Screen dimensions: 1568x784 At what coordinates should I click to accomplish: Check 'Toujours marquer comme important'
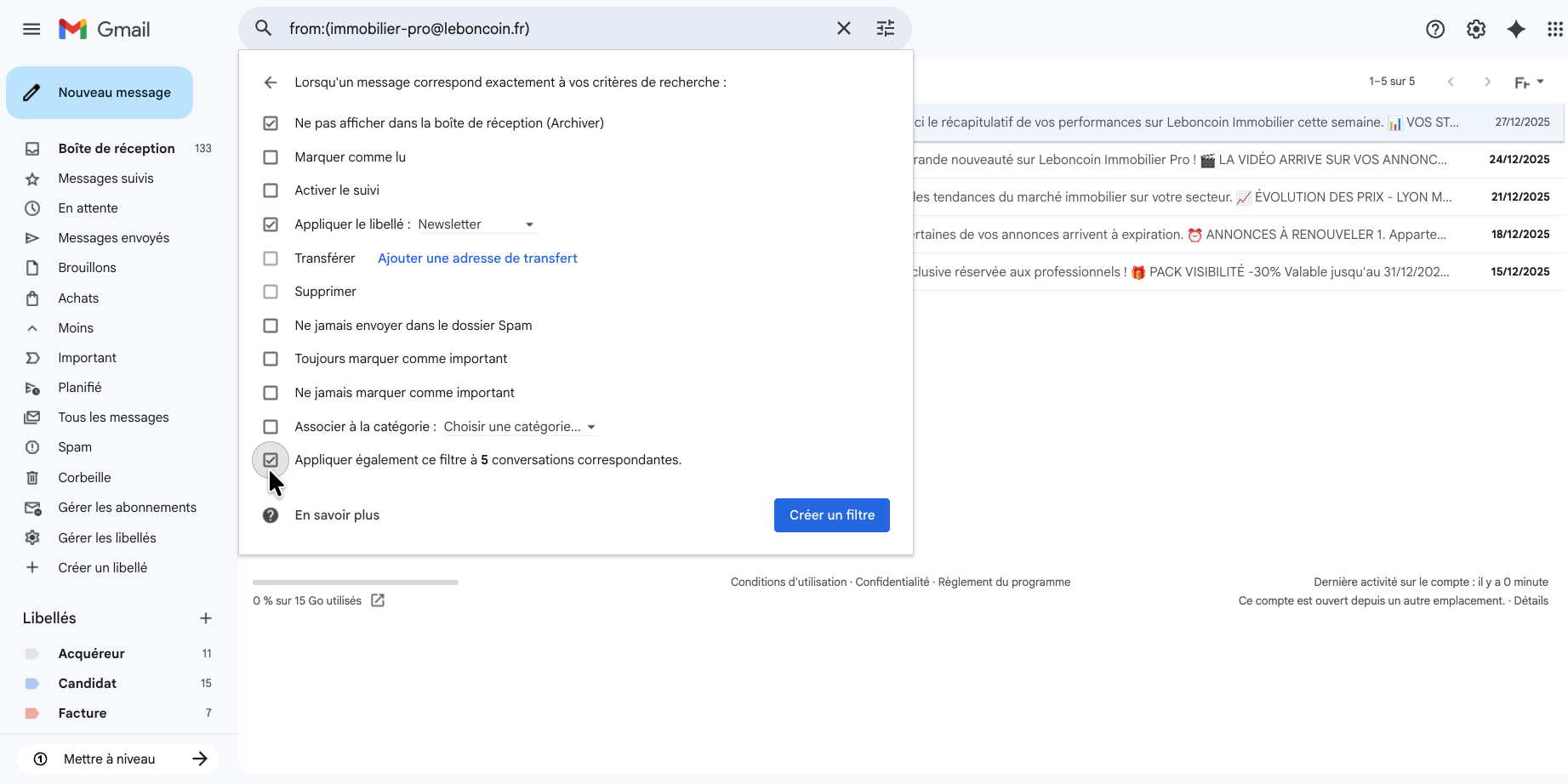pyautogui.click(x=271, y=359)
